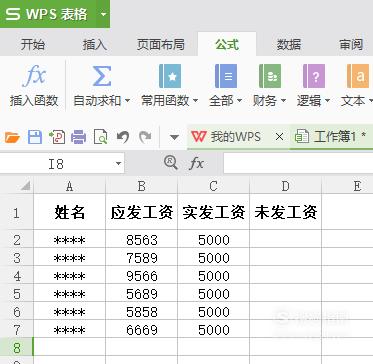Select the cell containing 7589

coord(141,257)
